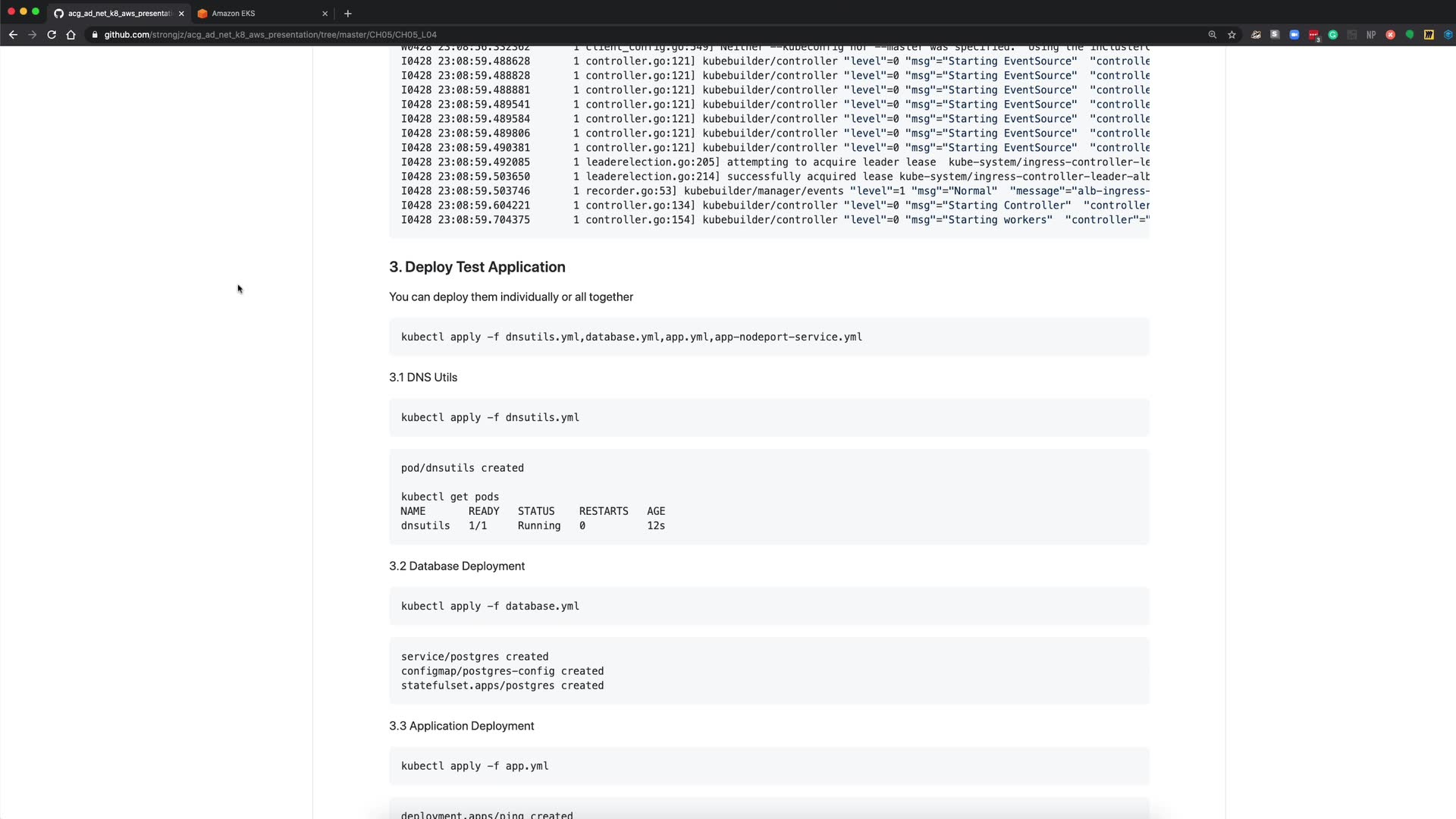Select the acg_ad_net_k8_aws_presentation tab
This screenshot has height=819, width=1456.
point(118,14)
